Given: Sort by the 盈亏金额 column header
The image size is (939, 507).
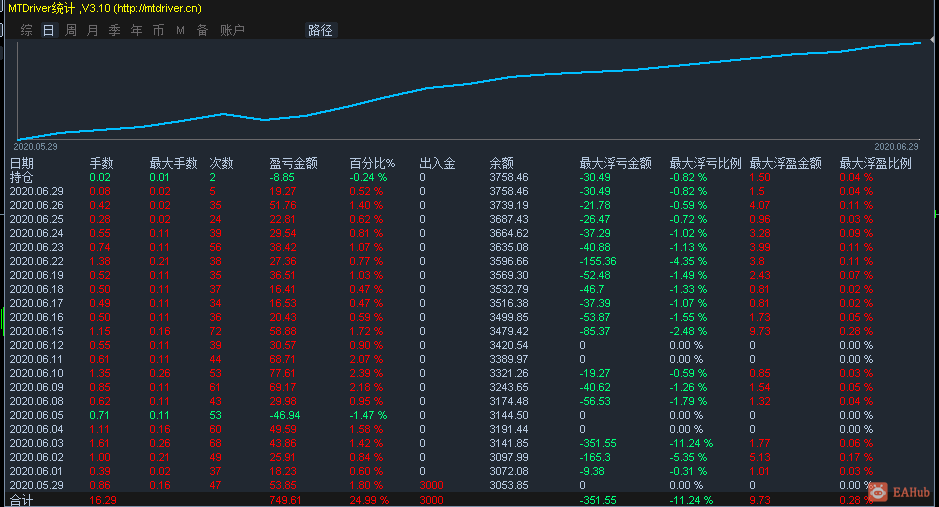Looking at the screenshot, I should tap(293, 163).
